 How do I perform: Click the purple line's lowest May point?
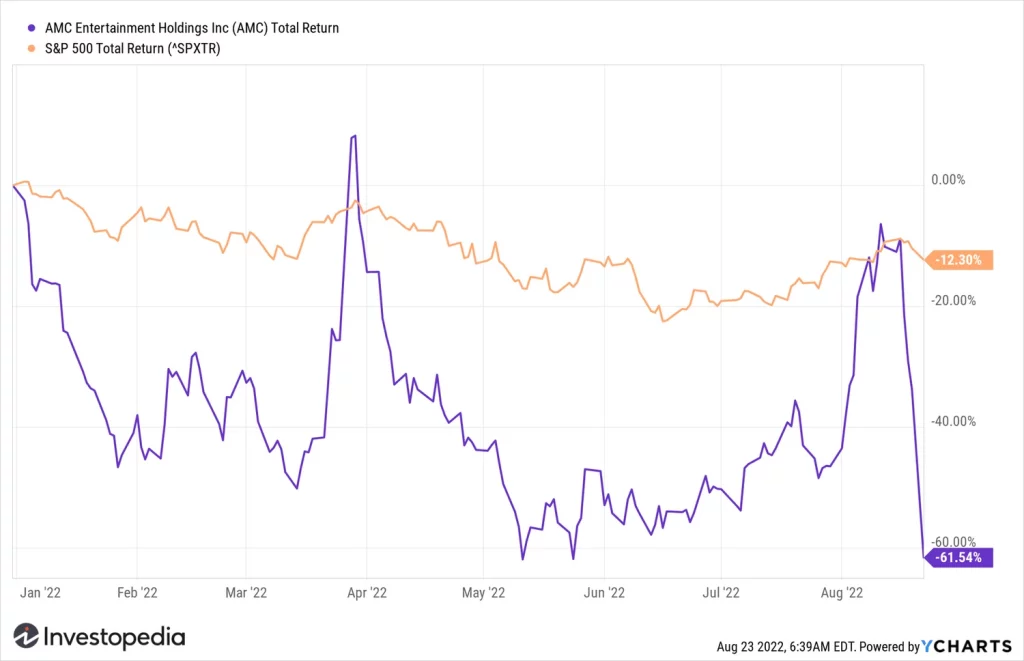coord(523,561)
